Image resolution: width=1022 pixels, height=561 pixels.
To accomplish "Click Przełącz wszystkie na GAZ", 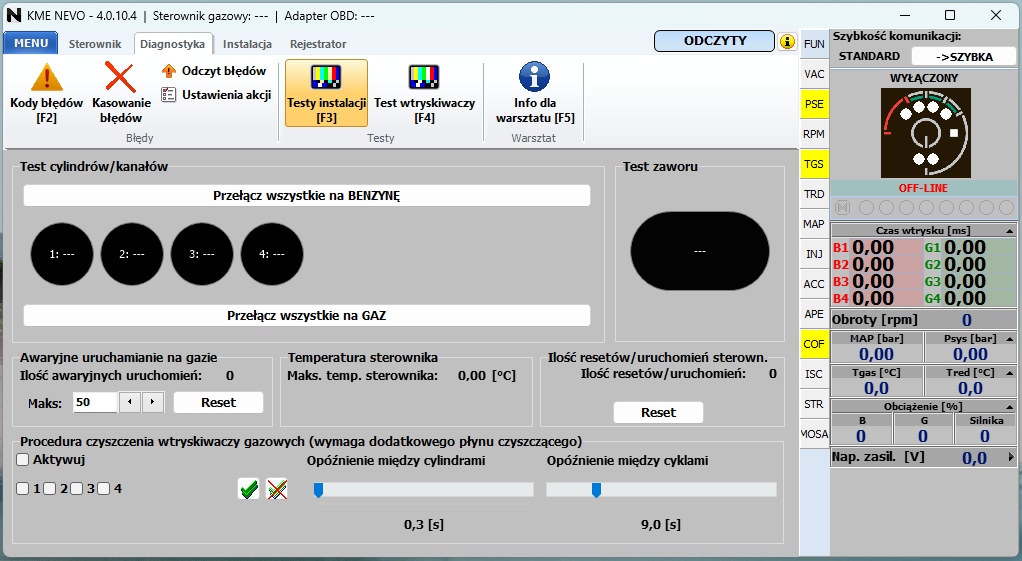I will (x=306, y=315).
